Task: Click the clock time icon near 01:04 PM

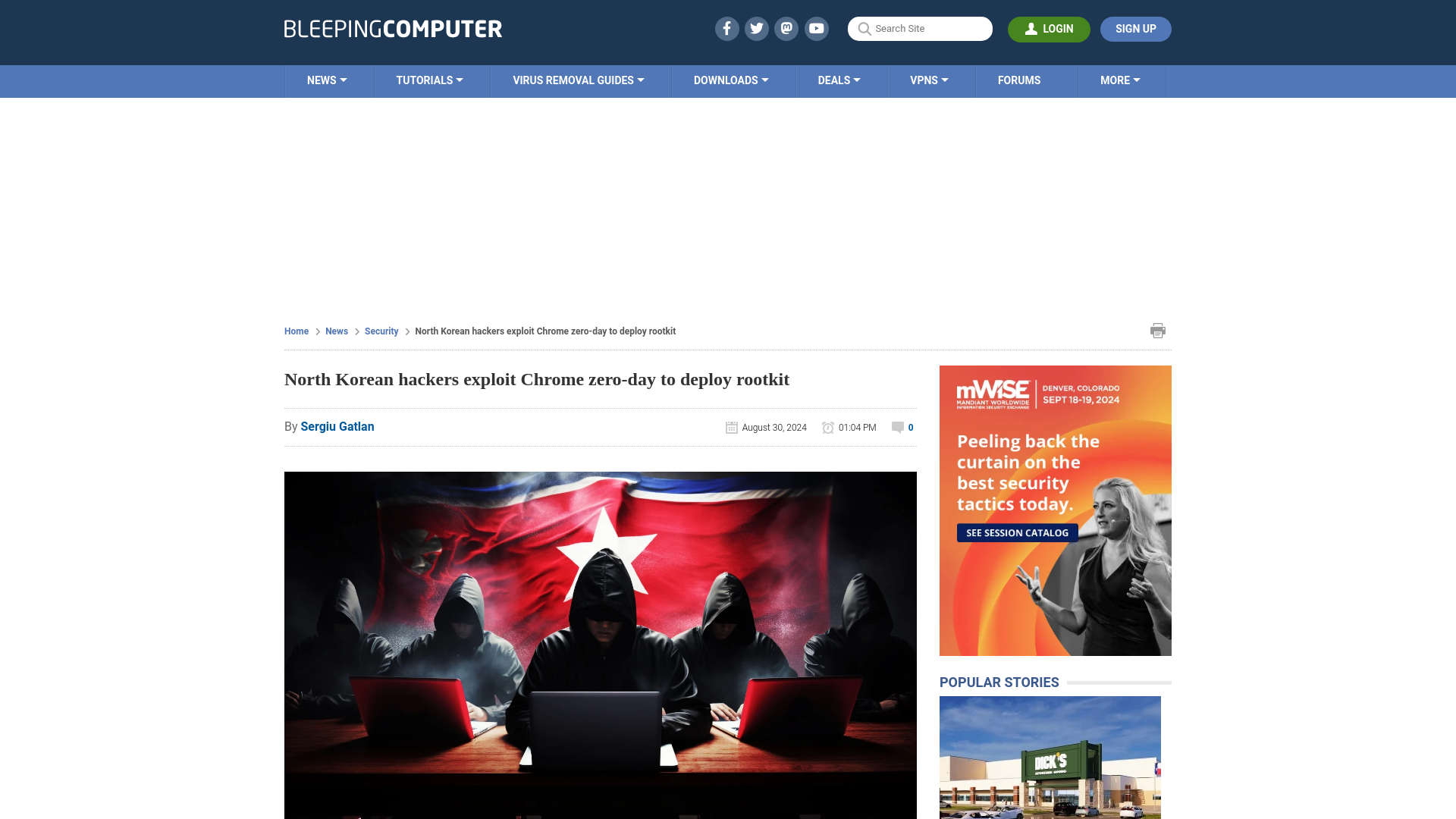Action: tap(828, 427)
